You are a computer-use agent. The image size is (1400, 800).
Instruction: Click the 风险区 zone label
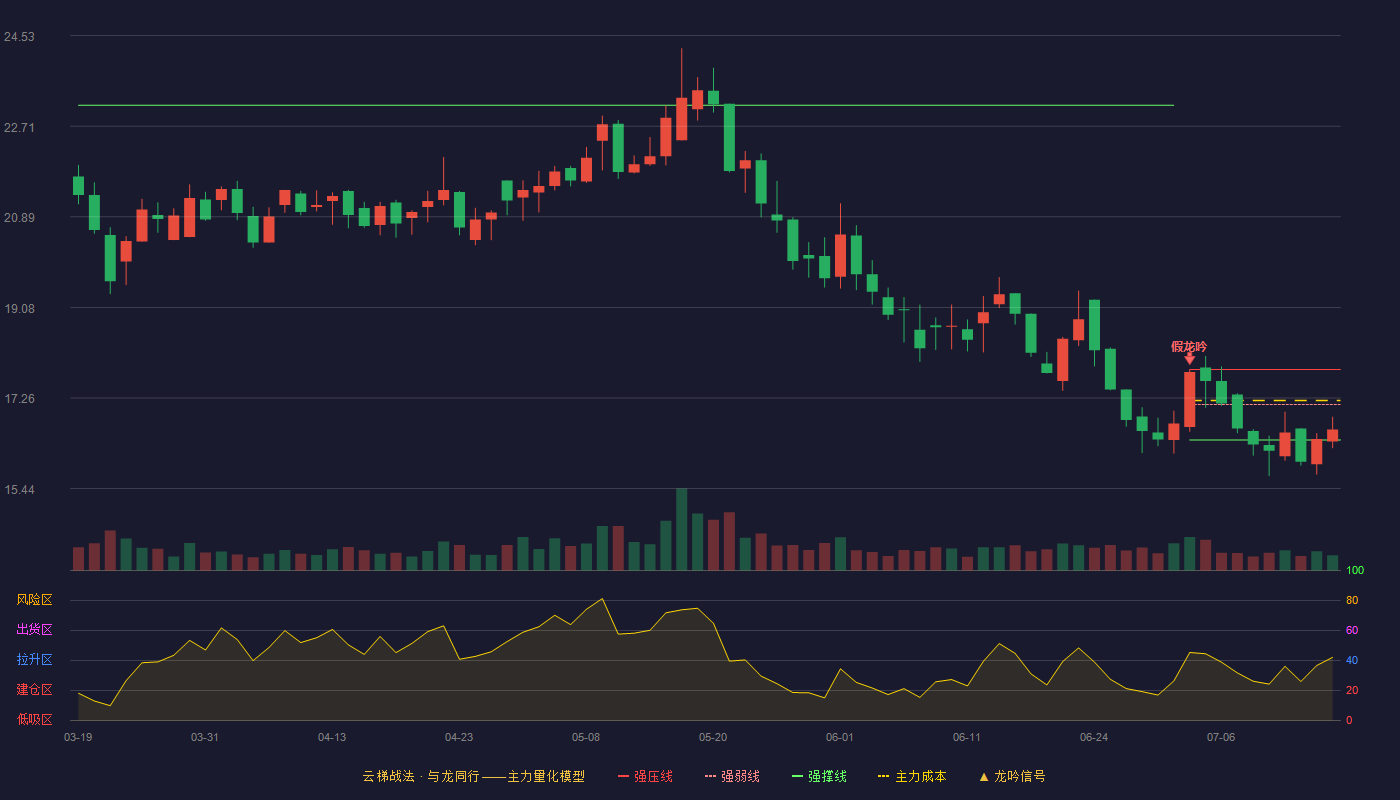(34, 600)
